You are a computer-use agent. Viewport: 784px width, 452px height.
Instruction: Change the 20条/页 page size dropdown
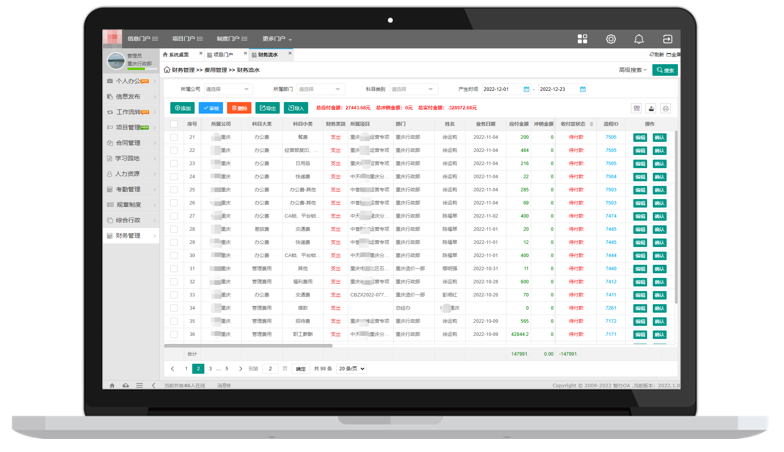351,369
